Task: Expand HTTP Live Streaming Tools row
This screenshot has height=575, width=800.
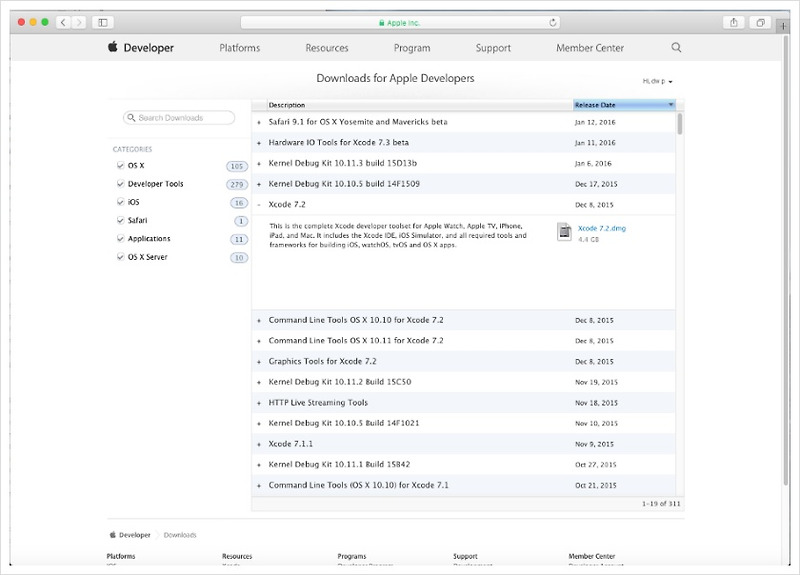Action: click(x=259, y=403)
